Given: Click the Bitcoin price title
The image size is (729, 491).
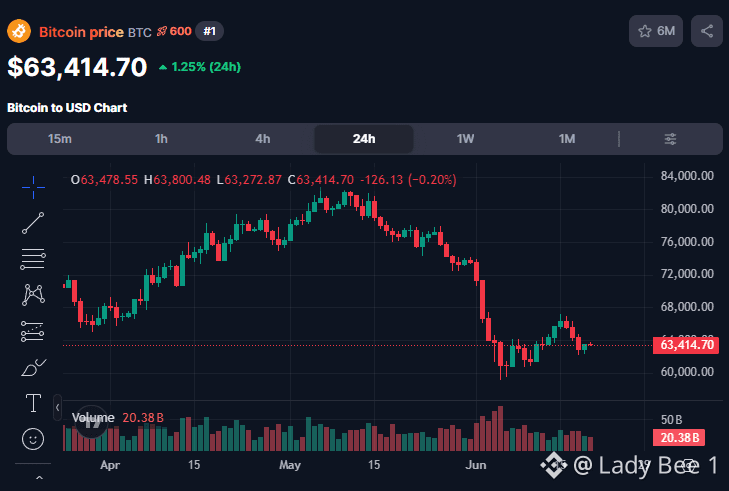Looking at the screenshot, I should tap(81, 32).
